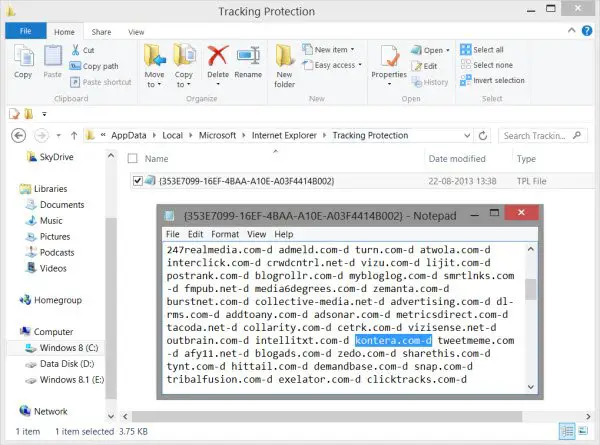
Task: Open the File ribbon tab
Action: [x=26, y=31]
